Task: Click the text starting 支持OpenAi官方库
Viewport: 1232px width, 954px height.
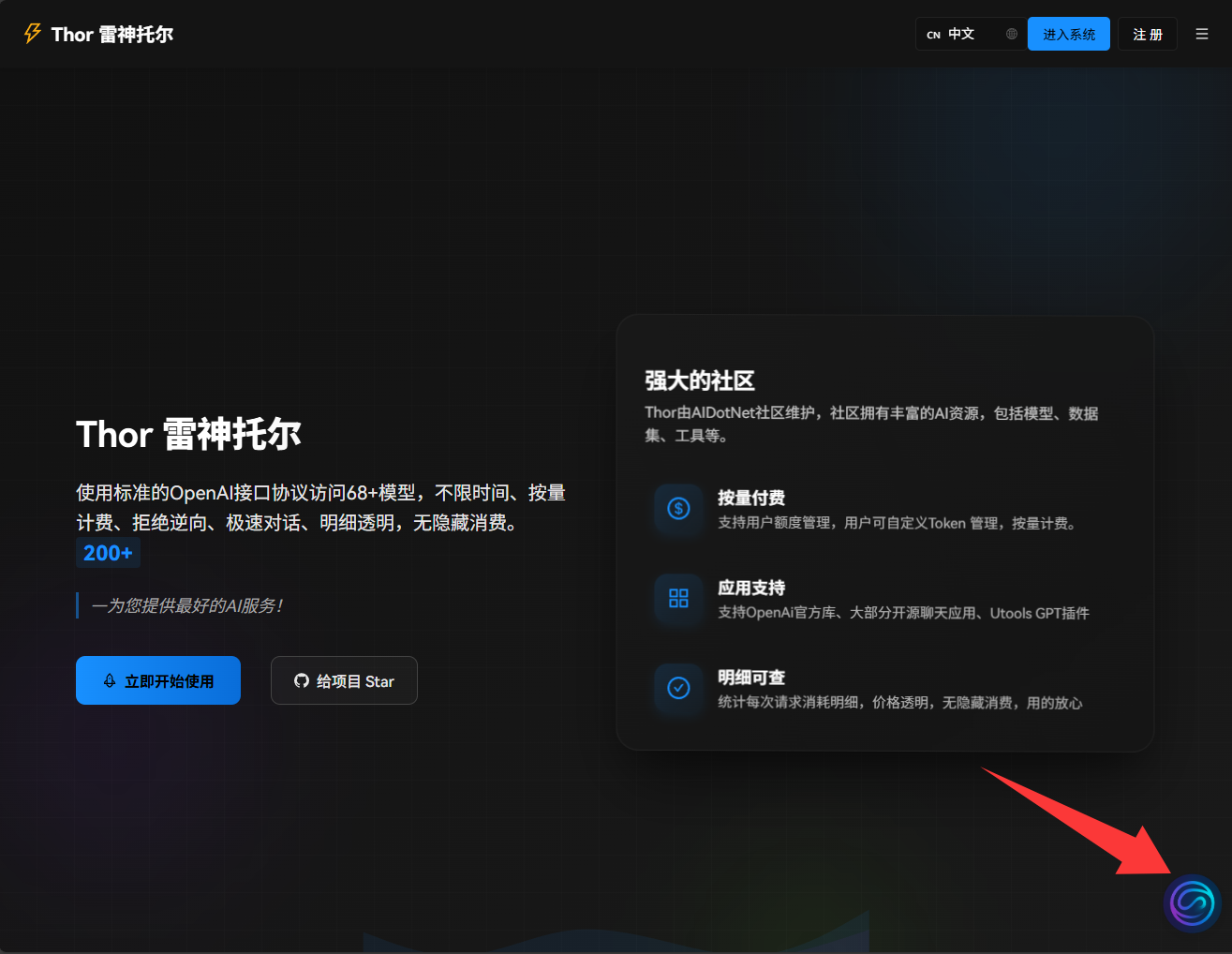Action: click(x=903, y=613)
